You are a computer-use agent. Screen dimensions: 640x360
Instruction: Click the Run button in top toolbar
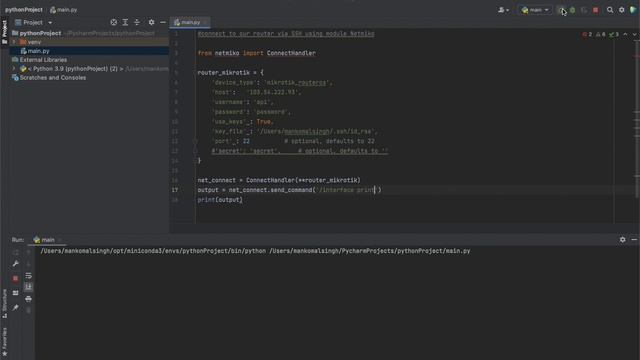(x=561, y=10)
